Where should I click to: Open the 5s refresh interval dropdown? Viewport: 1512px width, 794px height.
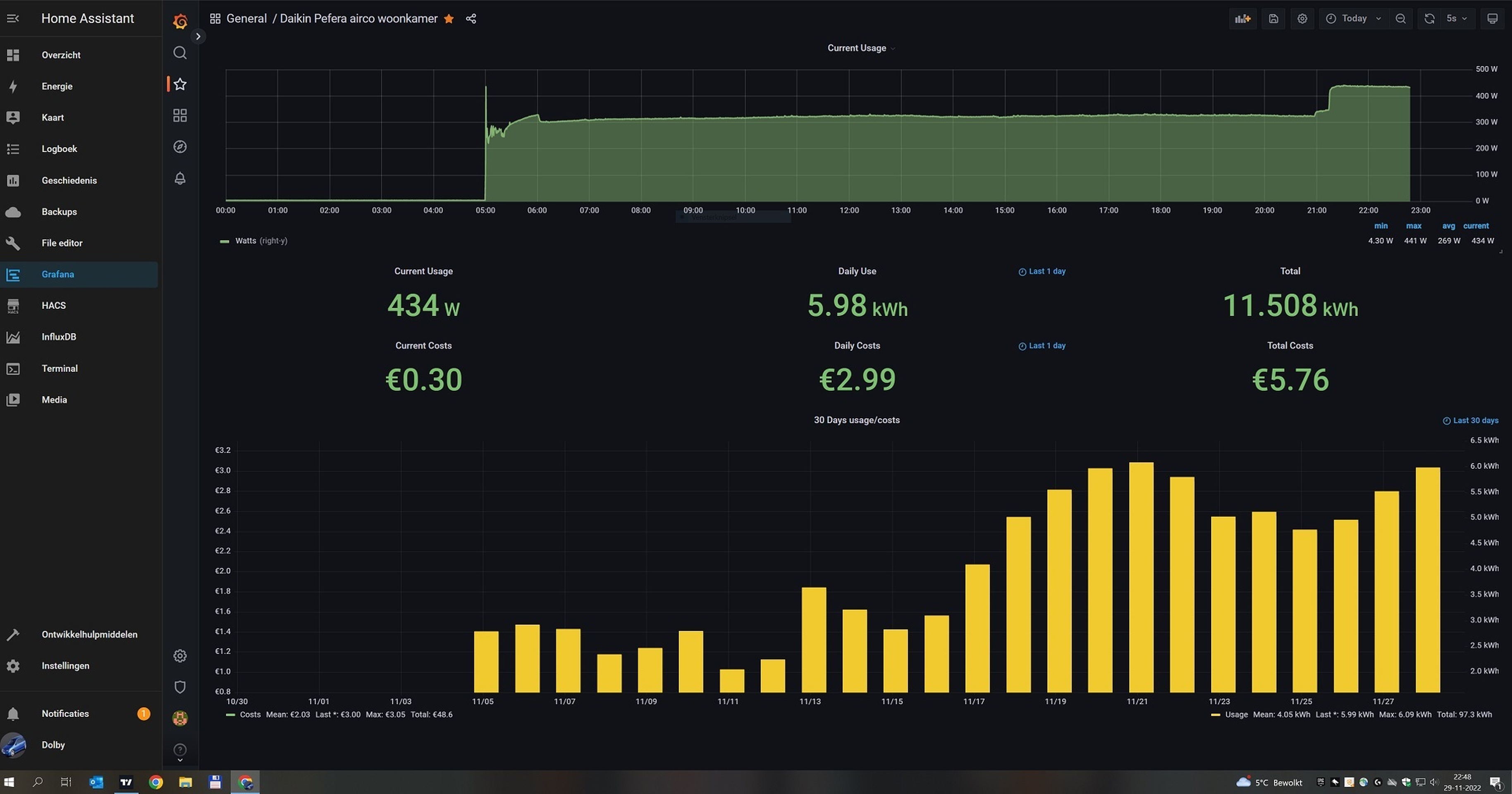tap(1456, 19)
